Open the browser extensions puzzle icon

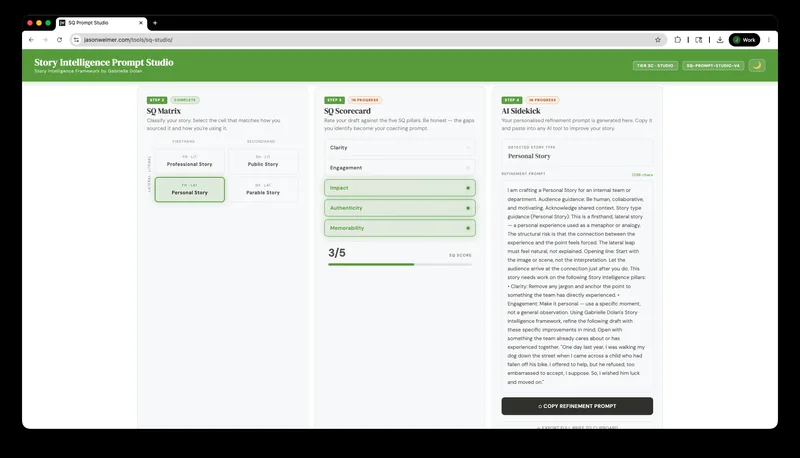click(x=678, y=40)
